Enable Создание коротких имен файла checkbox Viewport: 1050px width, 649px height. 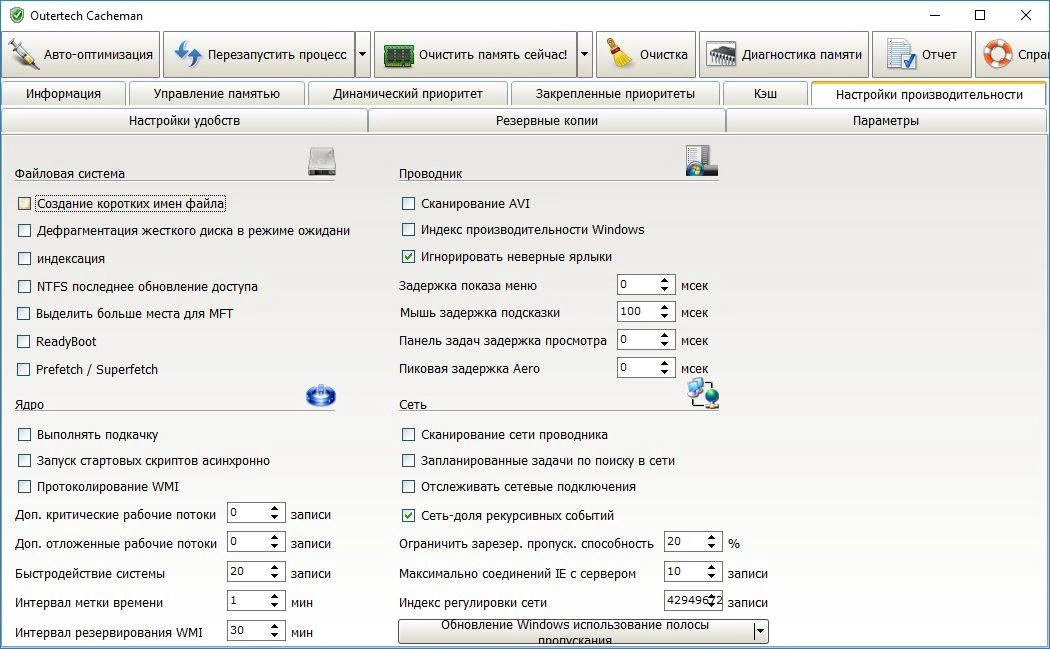pyautogui.click(x=24, y=203)
